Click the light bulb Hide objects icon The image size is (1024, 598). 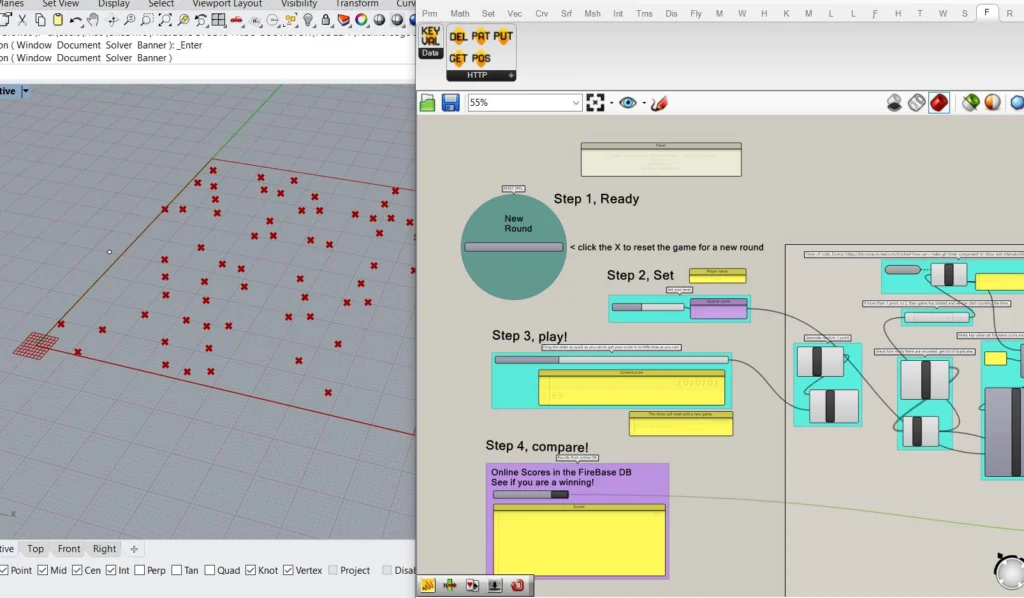coord(308,20)
